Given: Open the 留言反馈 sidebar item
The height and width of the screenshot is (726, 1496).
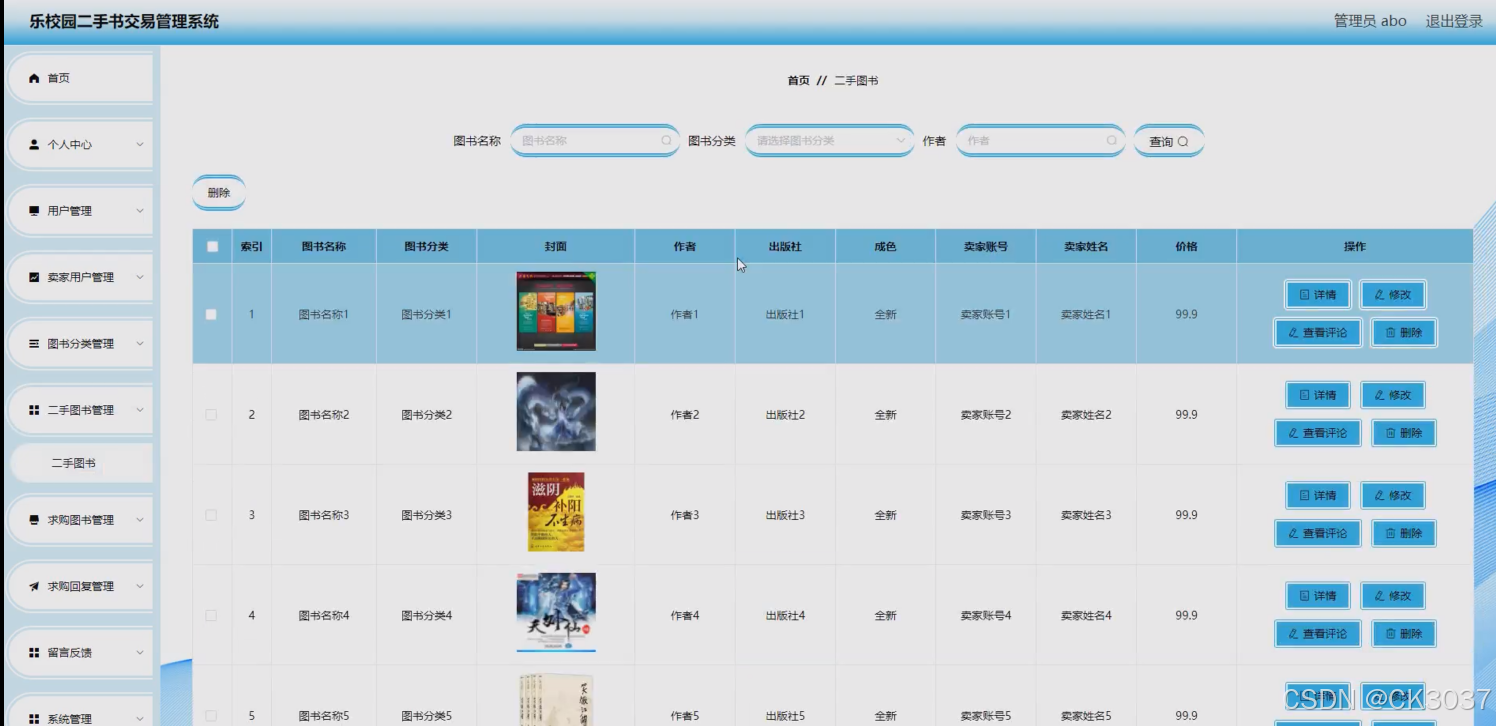Looking at the screenshot, I should [80, 653].
